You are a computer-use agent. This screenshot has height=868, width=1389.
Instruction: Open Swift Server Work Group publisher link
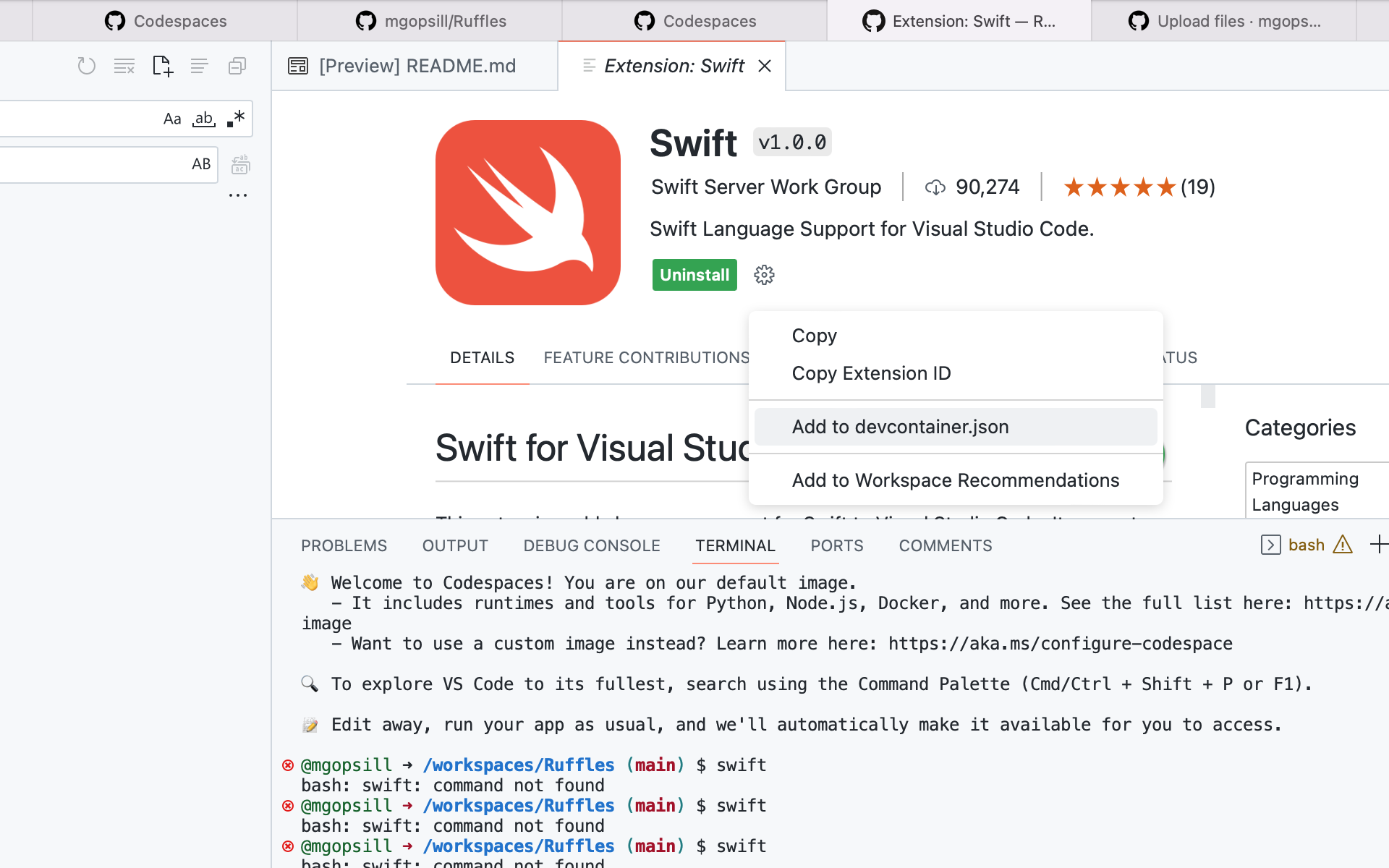[x=766, y=187]
